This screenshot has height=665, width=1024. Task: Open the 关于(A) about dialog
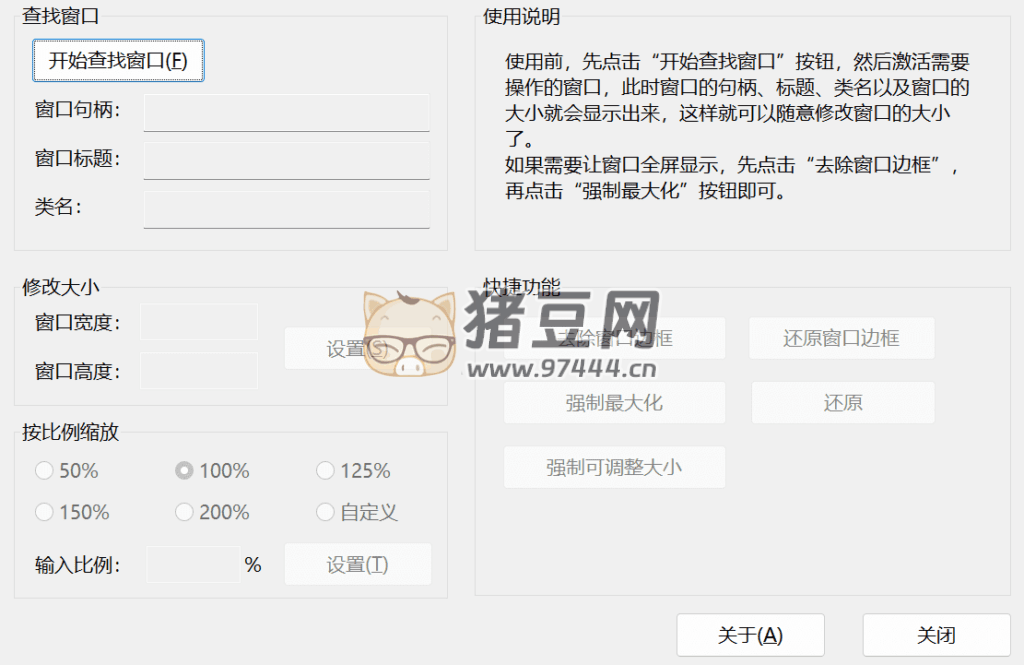point(750,635)
